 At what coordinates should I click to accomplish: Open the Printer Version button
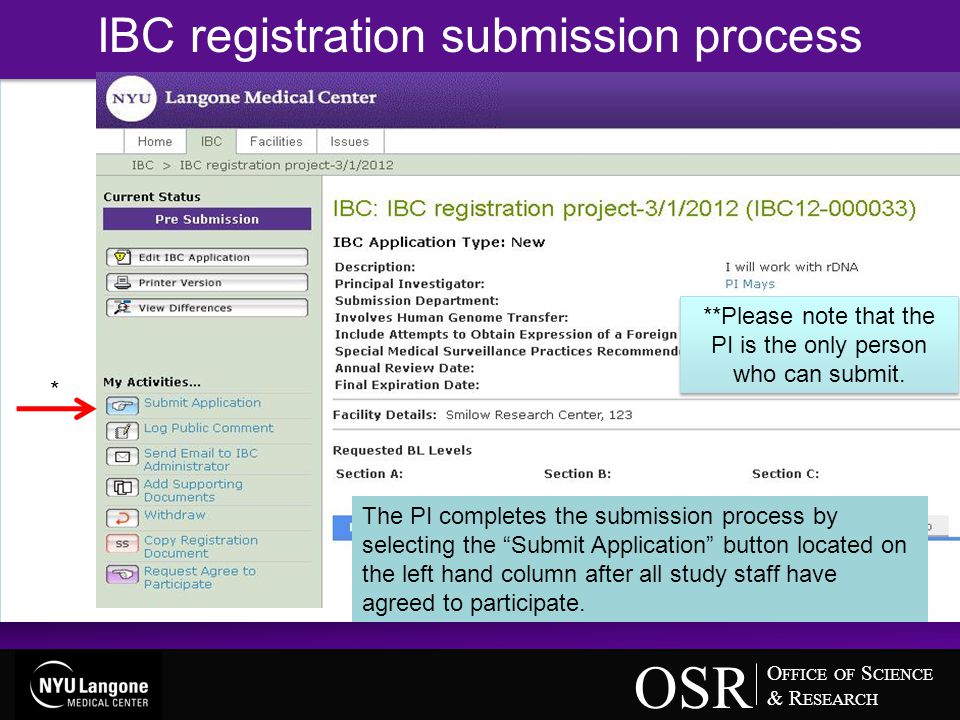click(x=207, y=282)
